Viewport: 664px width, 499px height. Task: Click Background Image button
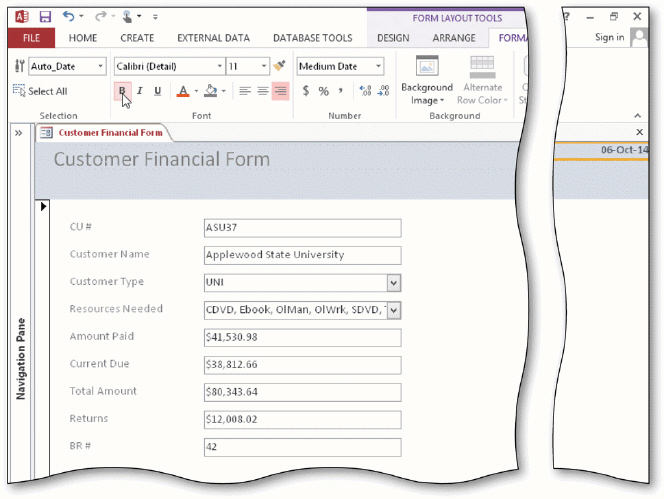coord(427,80)
